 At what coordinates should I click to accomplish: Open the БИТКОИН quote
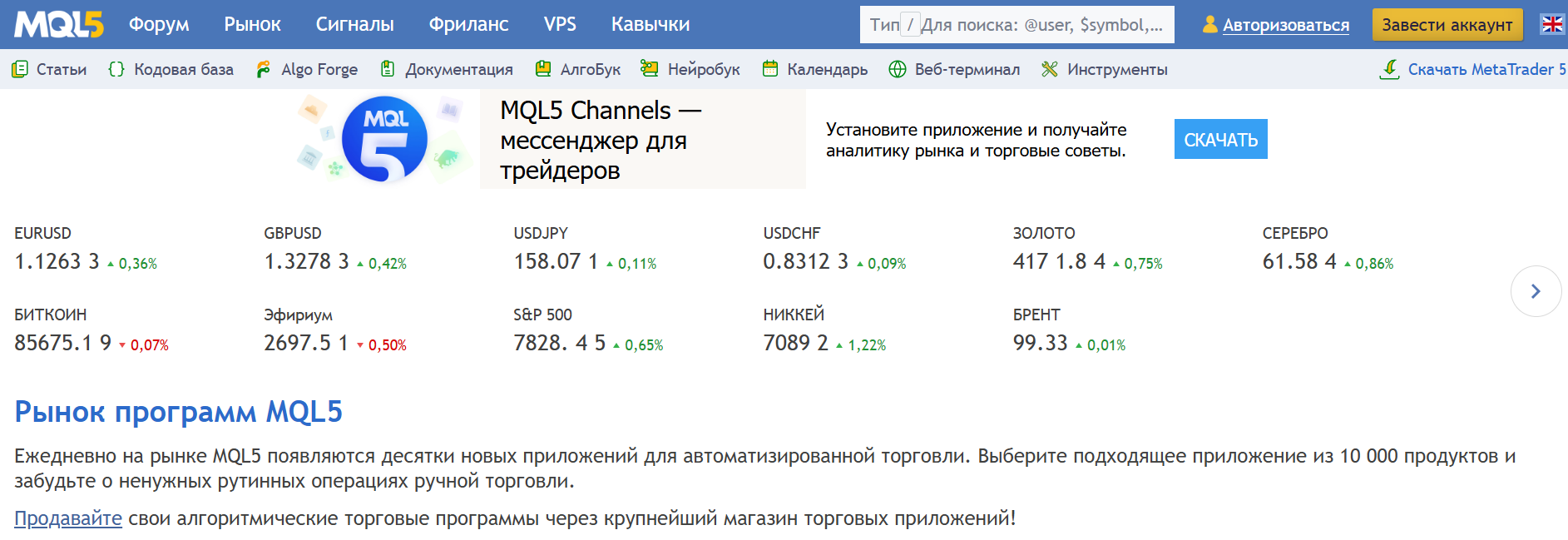pos(92,331)
